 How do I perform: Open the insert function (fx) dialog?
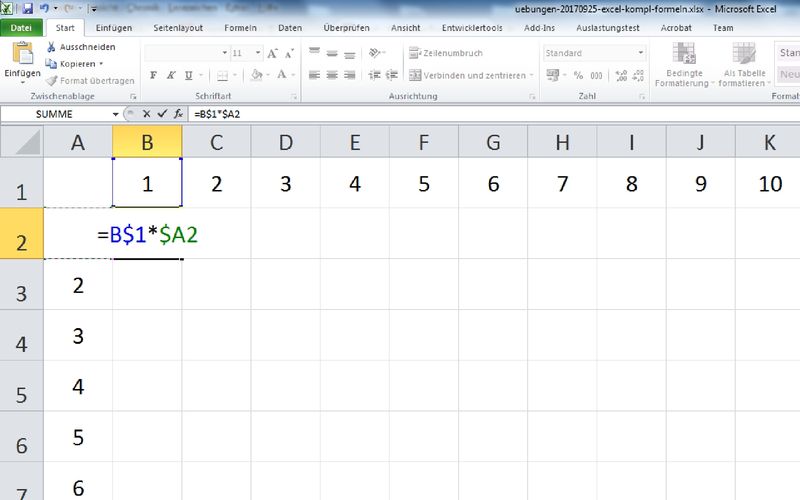click(x=178, y=114)
